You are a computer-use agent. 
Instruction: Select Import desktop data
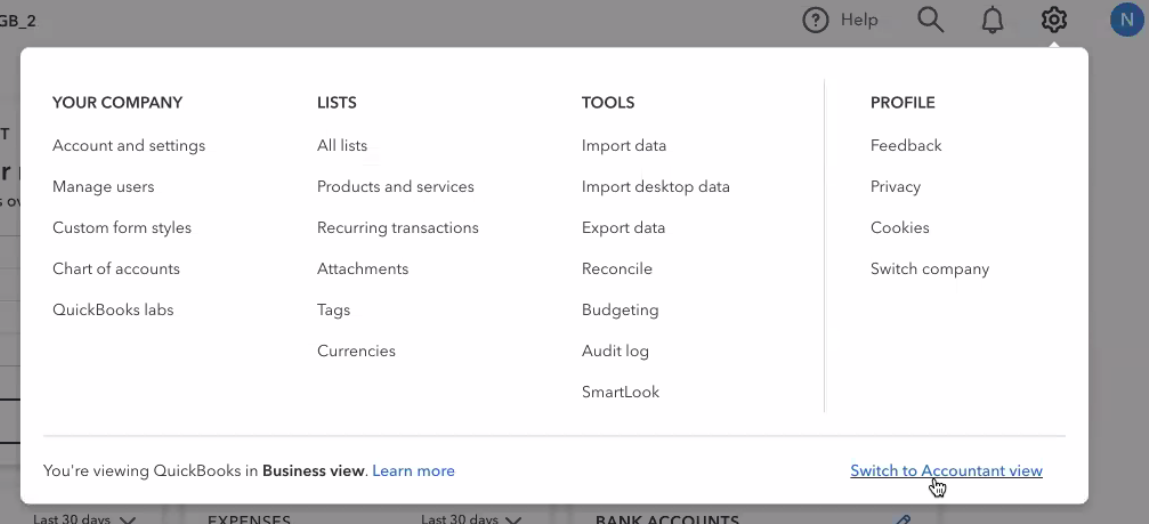(x=655, y=186)
